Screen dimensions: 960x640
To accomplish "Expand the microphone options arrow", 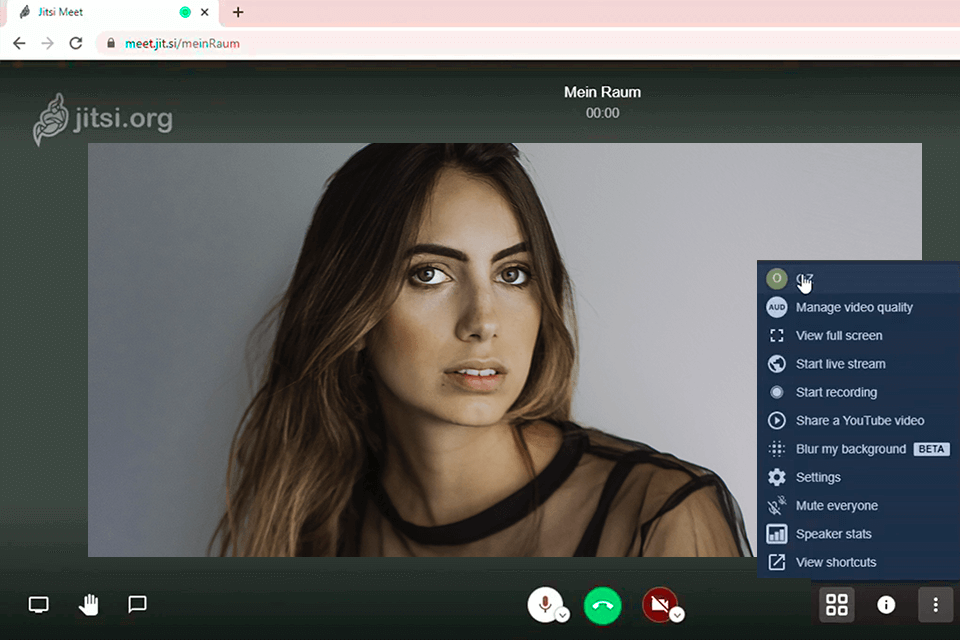I will coord(562,614).
